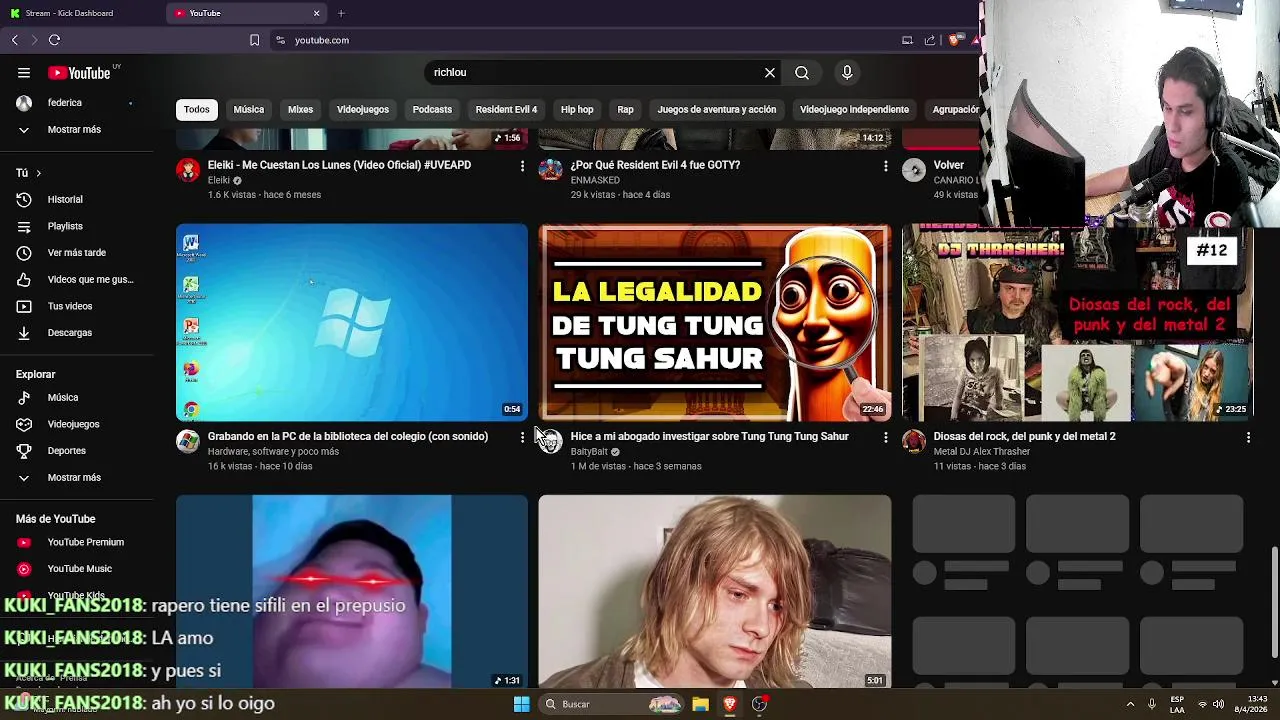This screenshot has width=1280, height=720.
Task: Show hidden system tray icons
Action: (1131, 704)
